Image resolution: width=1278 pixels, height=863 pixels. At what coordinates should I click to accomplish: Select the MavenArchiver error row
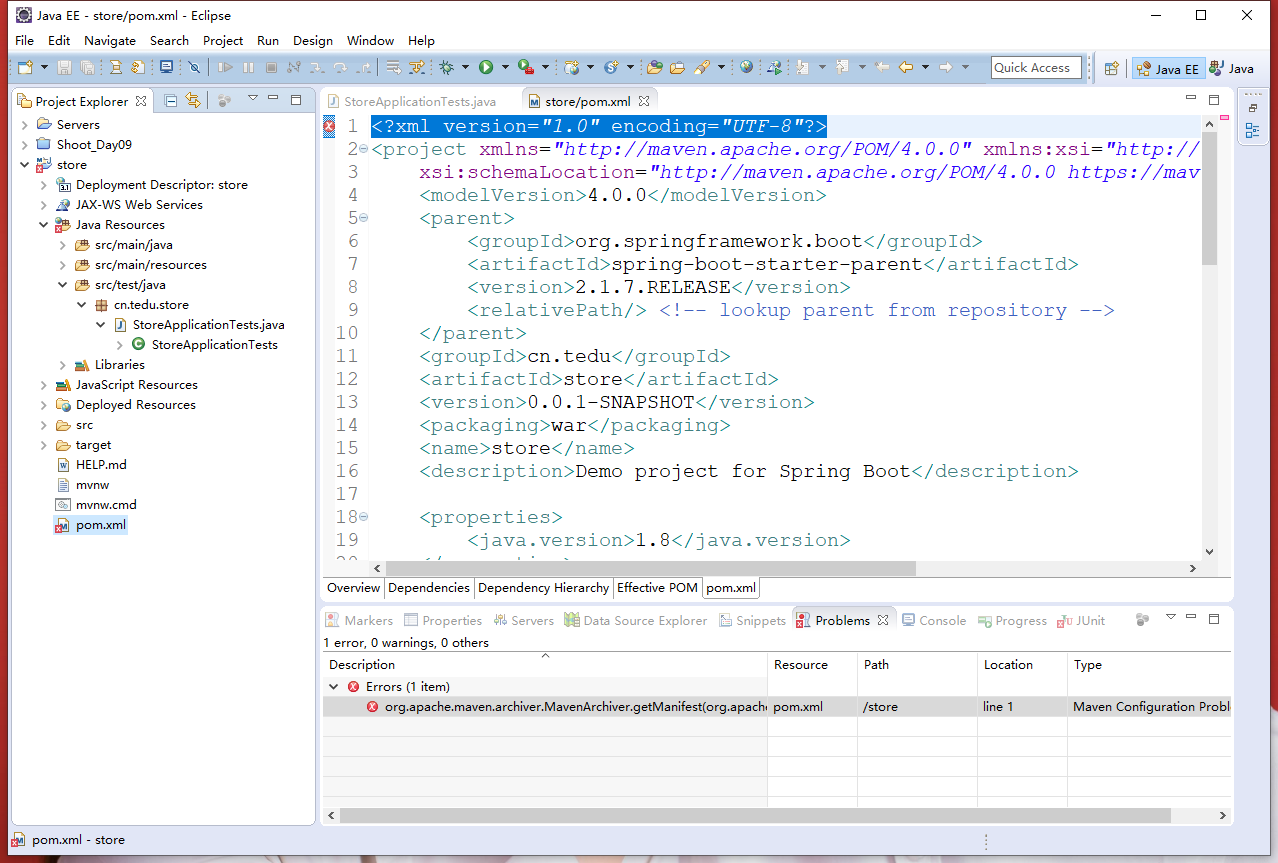(775, 707)
